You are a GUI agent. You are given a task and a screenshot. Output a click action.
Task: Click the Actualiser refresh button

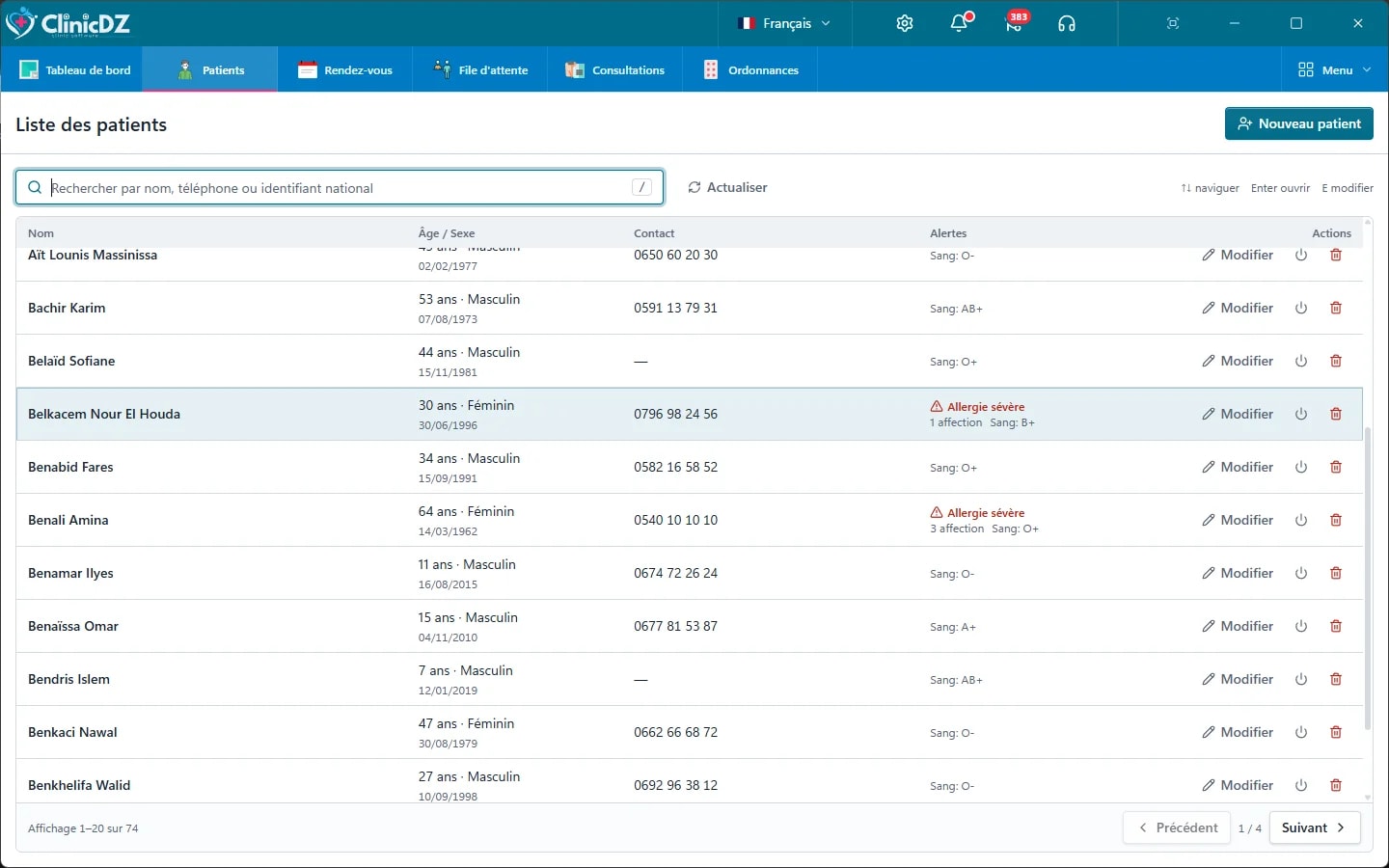728,187
